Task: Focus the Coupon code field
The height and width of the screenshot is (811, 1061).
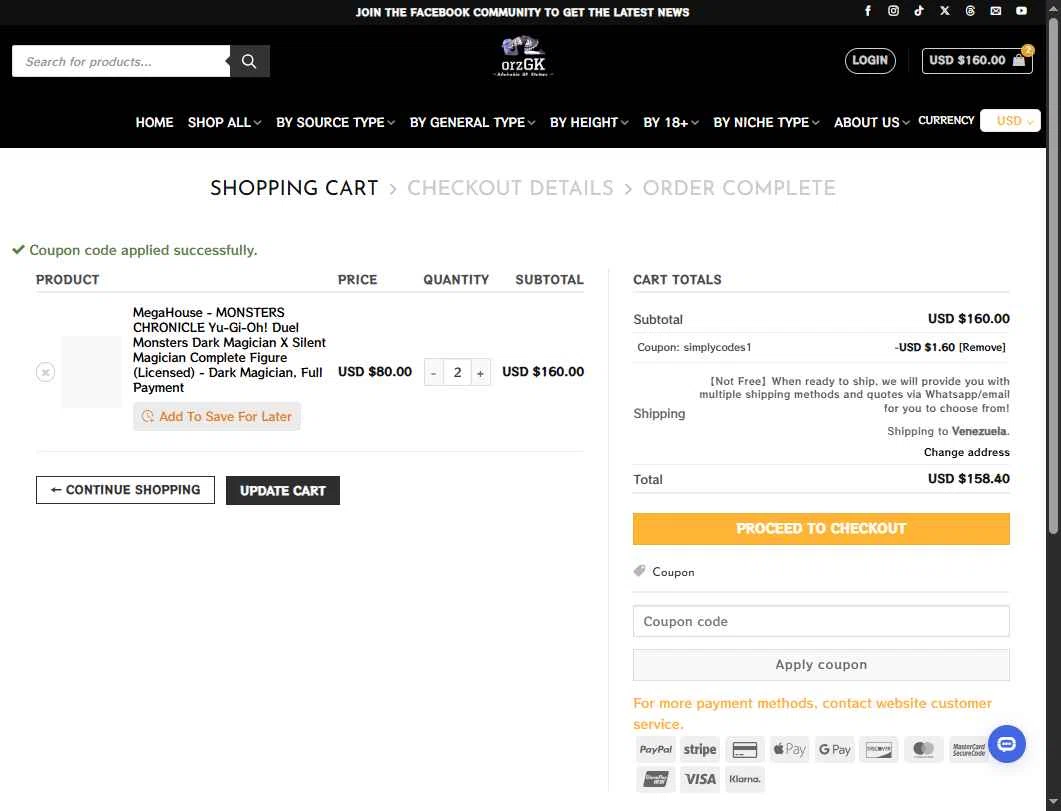Action: [821, 621]
